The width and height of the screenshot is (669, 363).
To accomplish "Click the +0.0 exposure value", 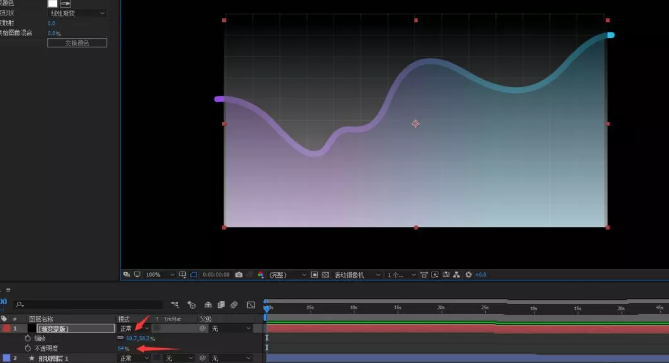I will coord(481,275).
